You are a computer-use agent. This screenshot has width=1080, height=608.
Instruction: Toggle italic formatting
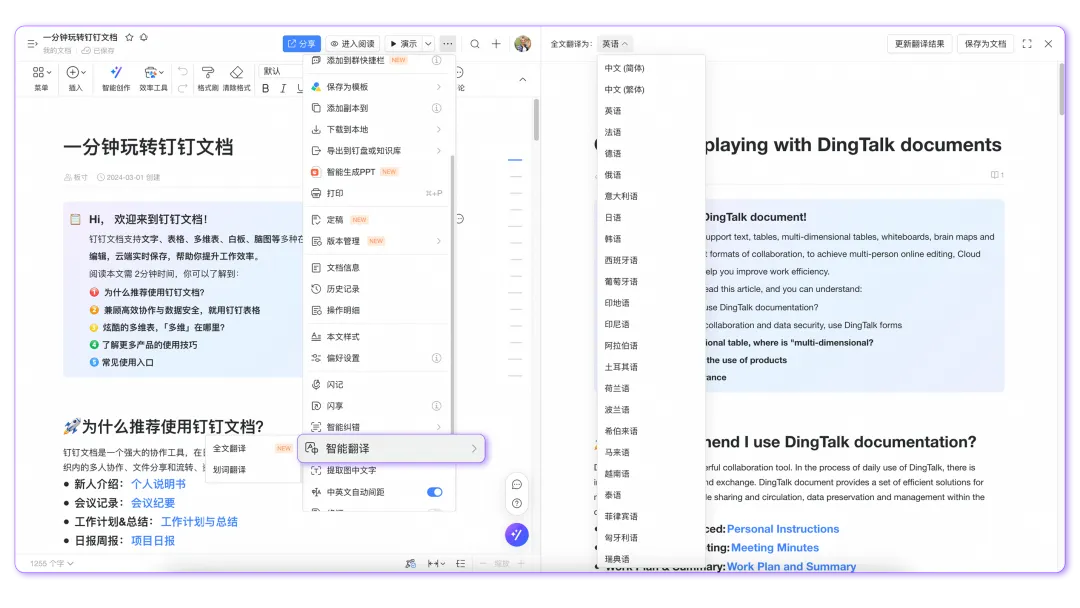pyautogui.click(x=283, y=88)
